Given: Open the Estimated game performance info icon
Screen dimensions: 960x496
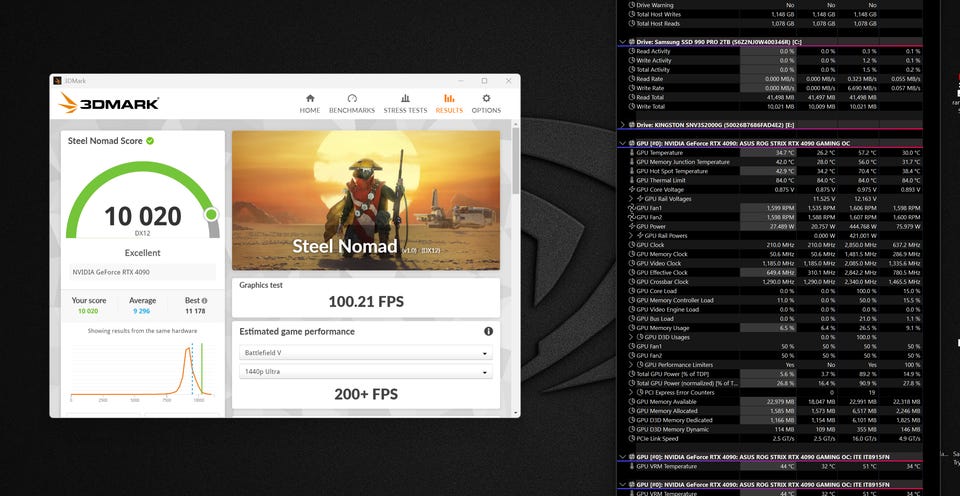Looking at the screenshot, I should [x=488, y=331].
